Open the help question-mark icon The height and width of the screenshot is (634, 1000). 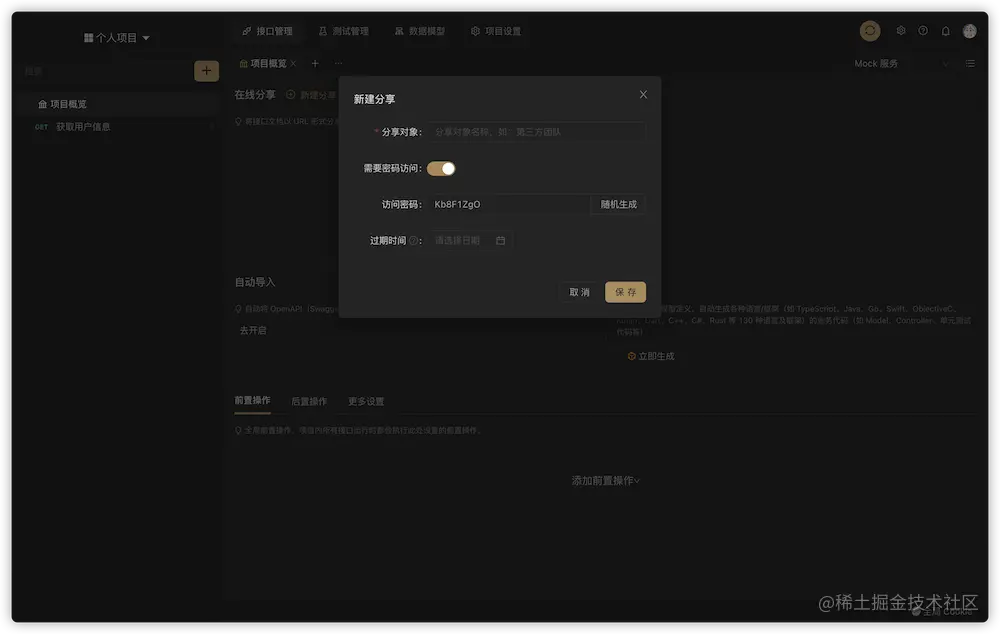point(923,30)
